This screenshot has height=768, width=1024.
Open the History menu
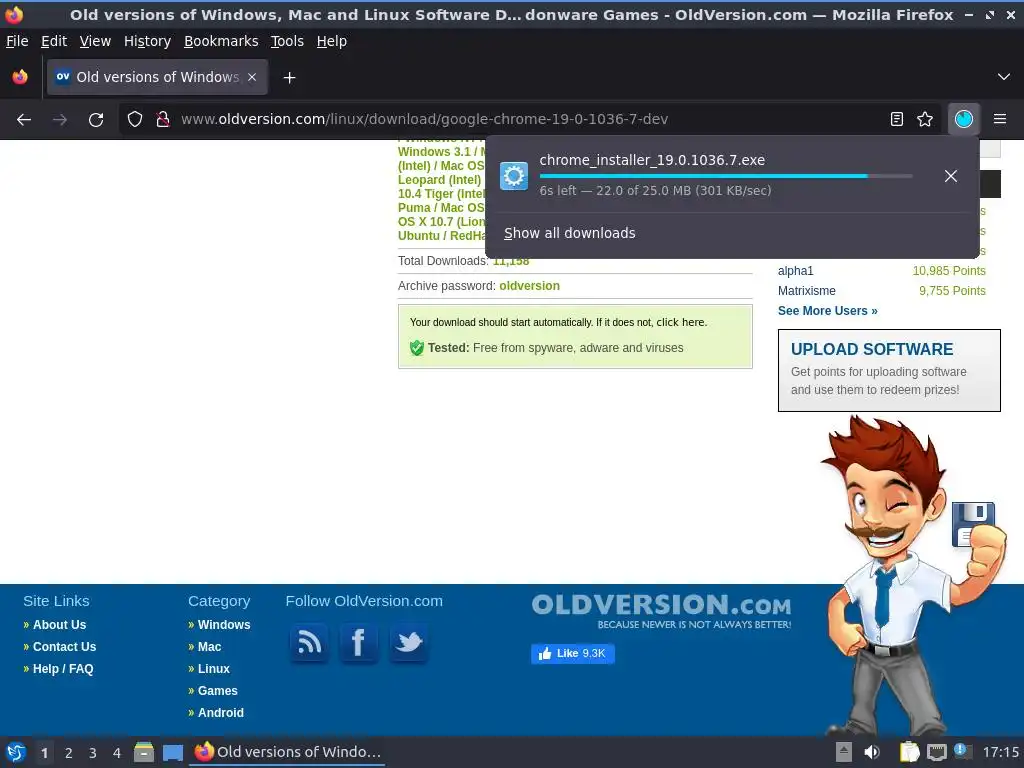[148, 41]
